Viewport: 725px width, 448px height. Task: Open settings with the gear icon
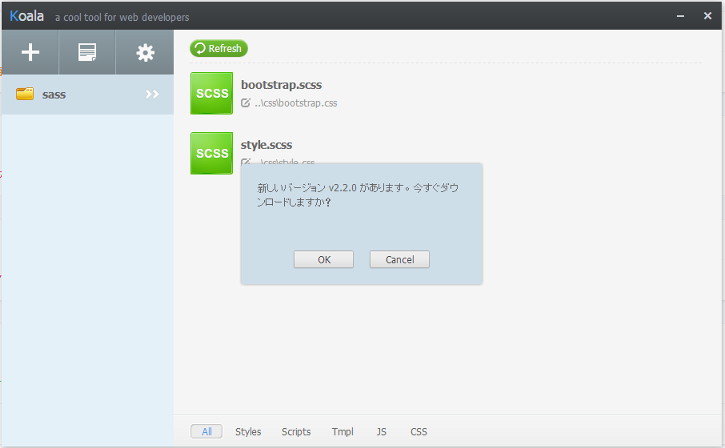point(145,52)
